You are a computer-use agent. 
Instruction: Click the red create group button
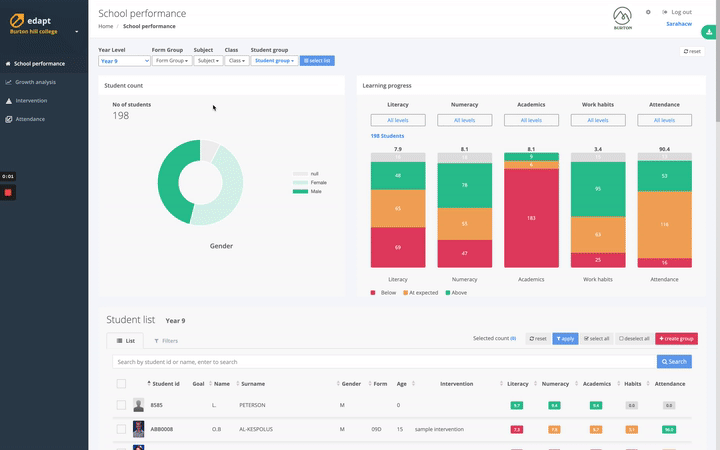coord(676,339)
